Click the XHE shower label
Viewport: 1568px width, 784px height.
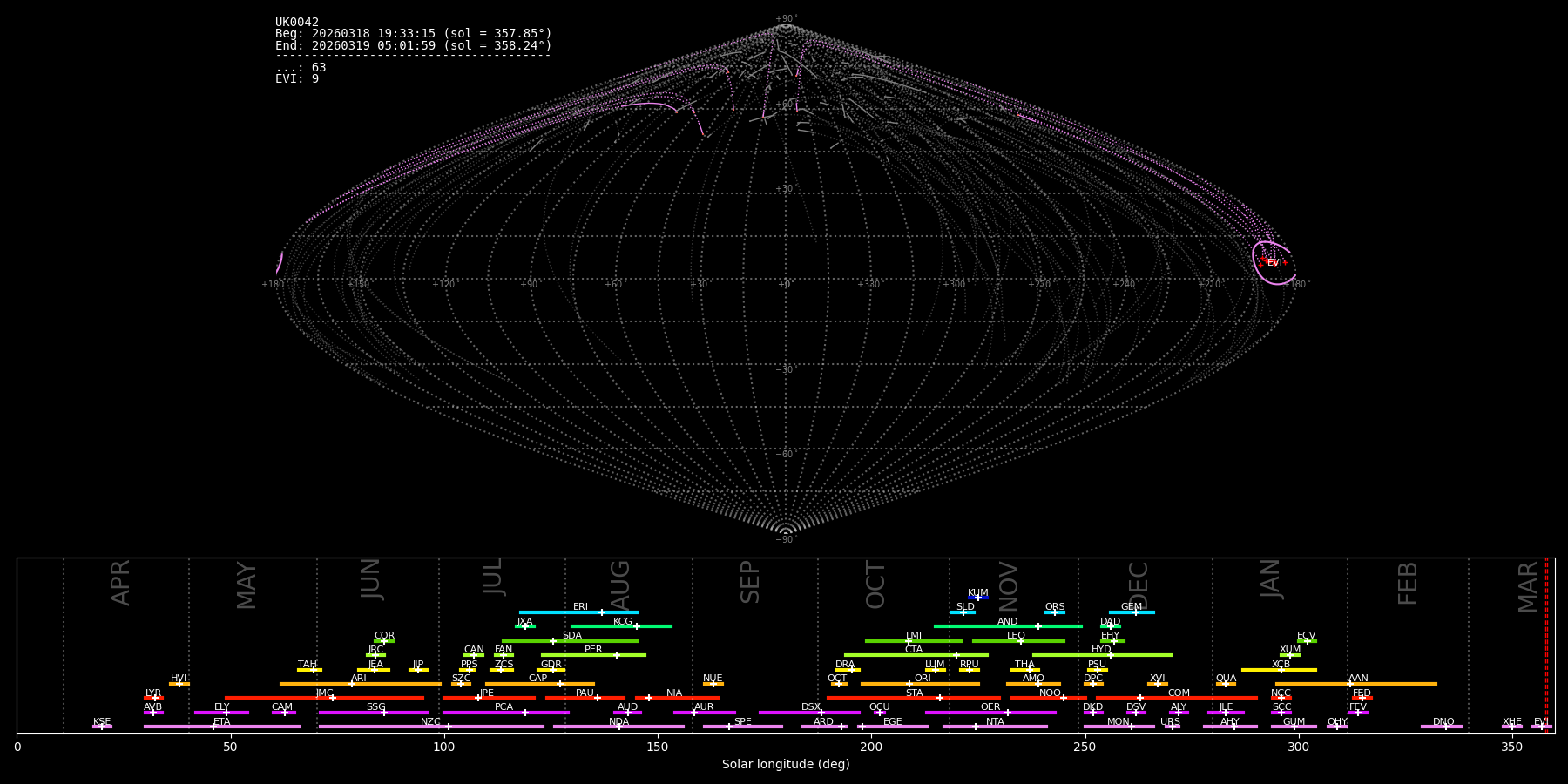click(x=1511, y=722)
